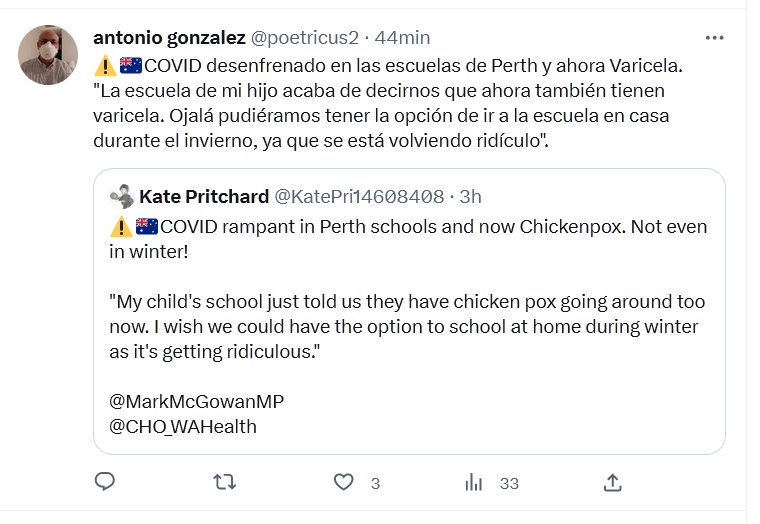Like the tweet with heart icon

tap(344, 482)
